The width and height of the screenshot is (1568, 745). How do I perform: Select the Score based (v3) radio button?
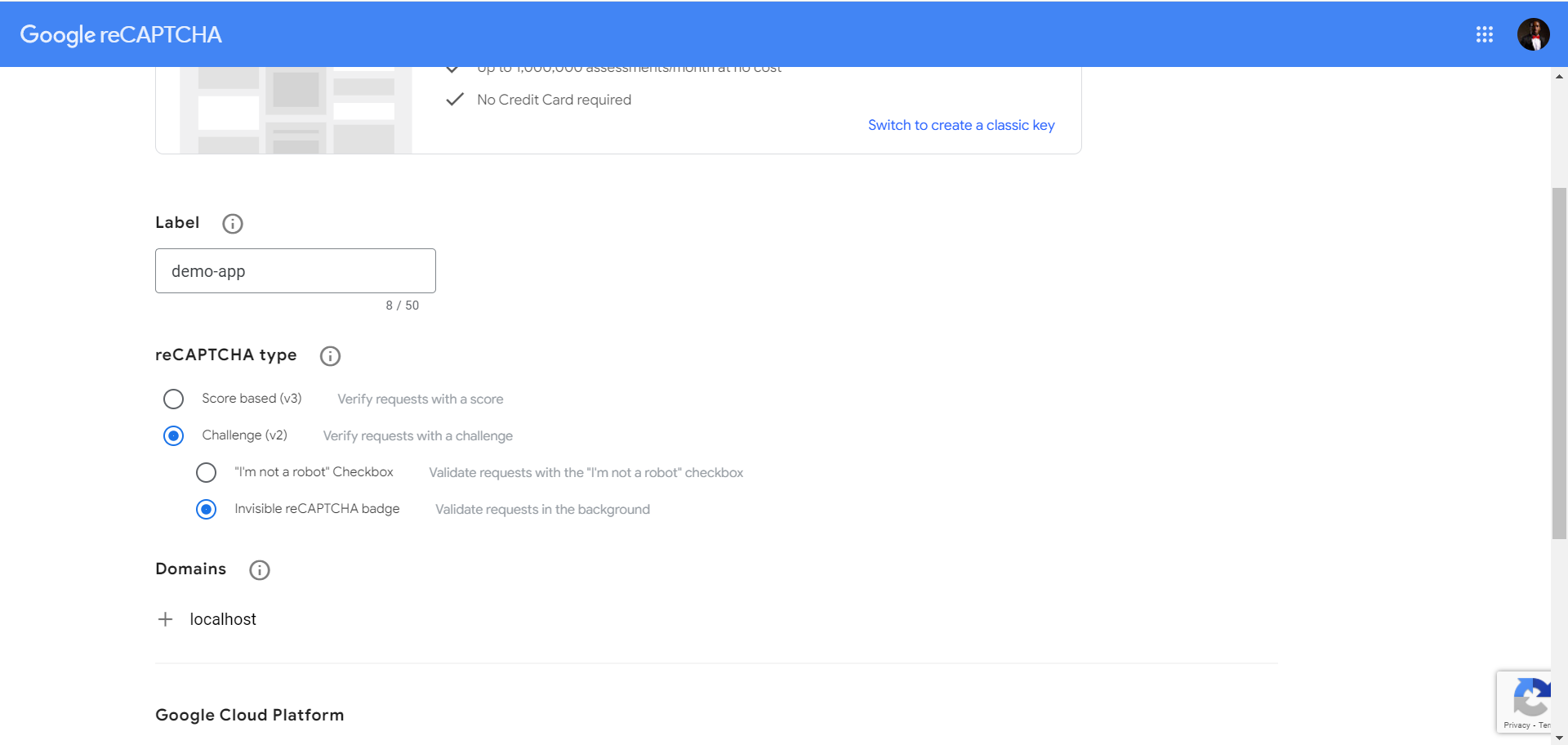click(x=173, y=399)
